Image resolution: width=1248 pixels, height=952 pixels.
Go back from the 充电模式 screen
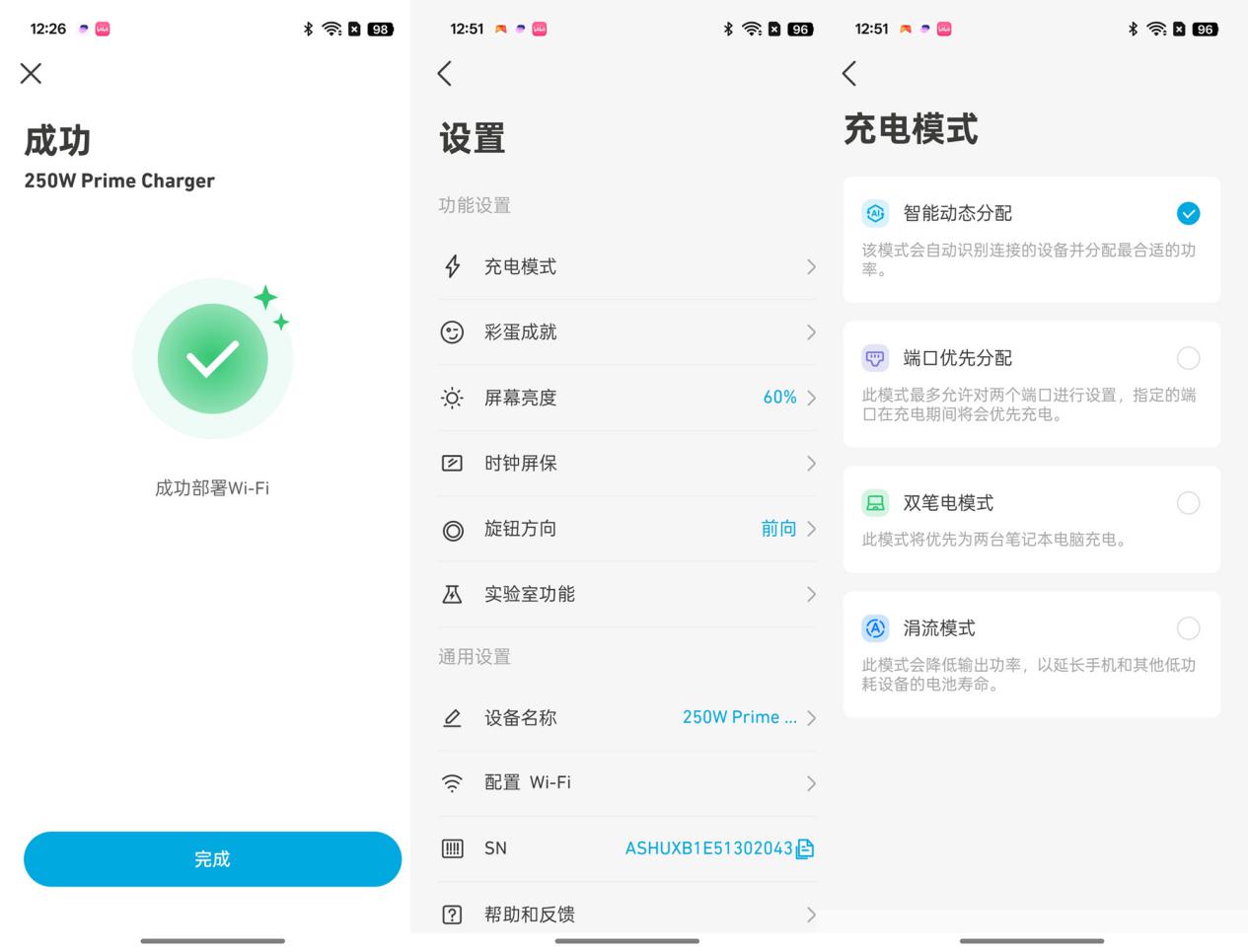pos(849,73)
